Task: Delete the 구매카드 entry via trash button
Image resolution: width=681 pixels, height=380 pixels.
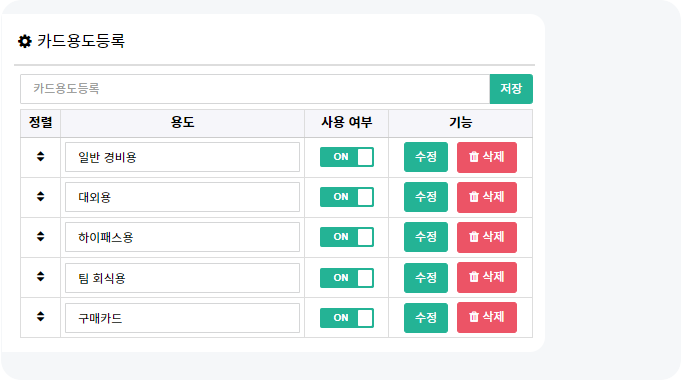Action: tap(486, 317)
